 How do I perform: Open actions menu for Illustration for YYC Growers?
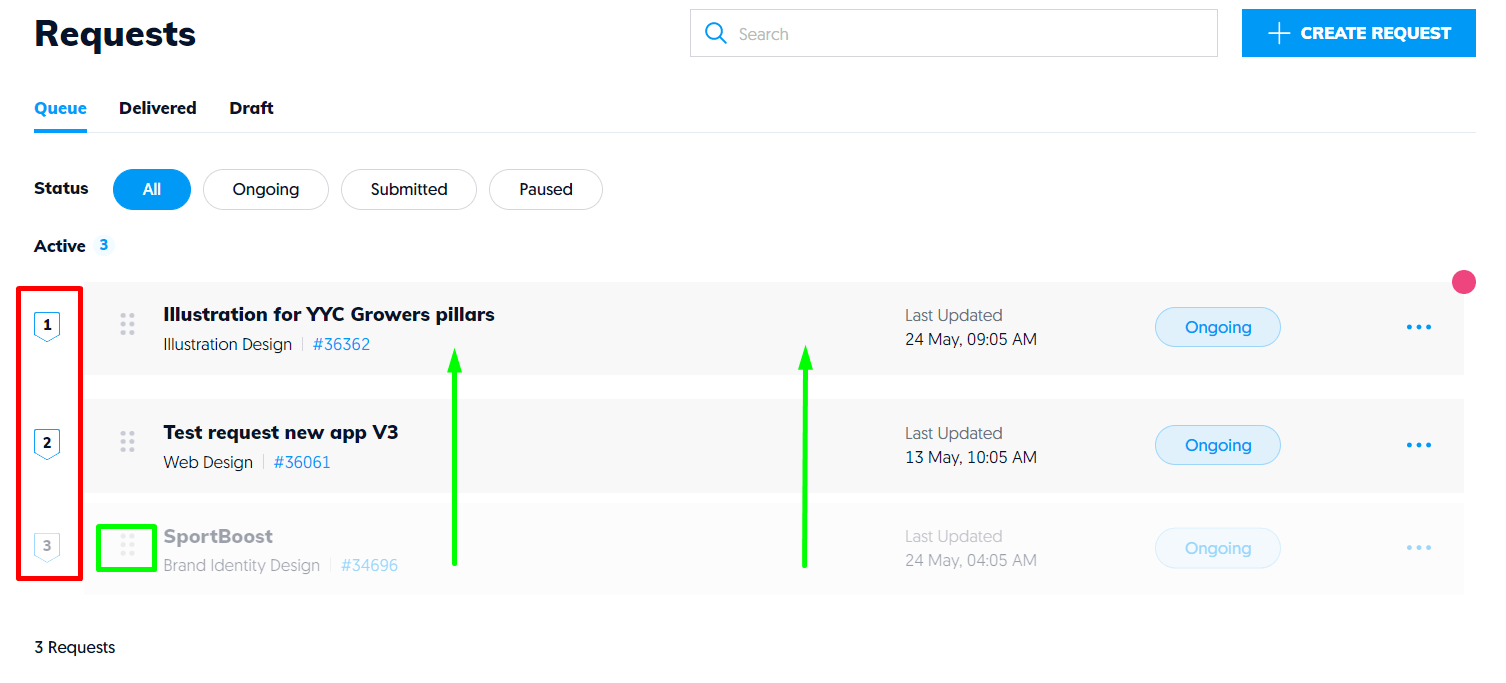tap(1418, 326)
